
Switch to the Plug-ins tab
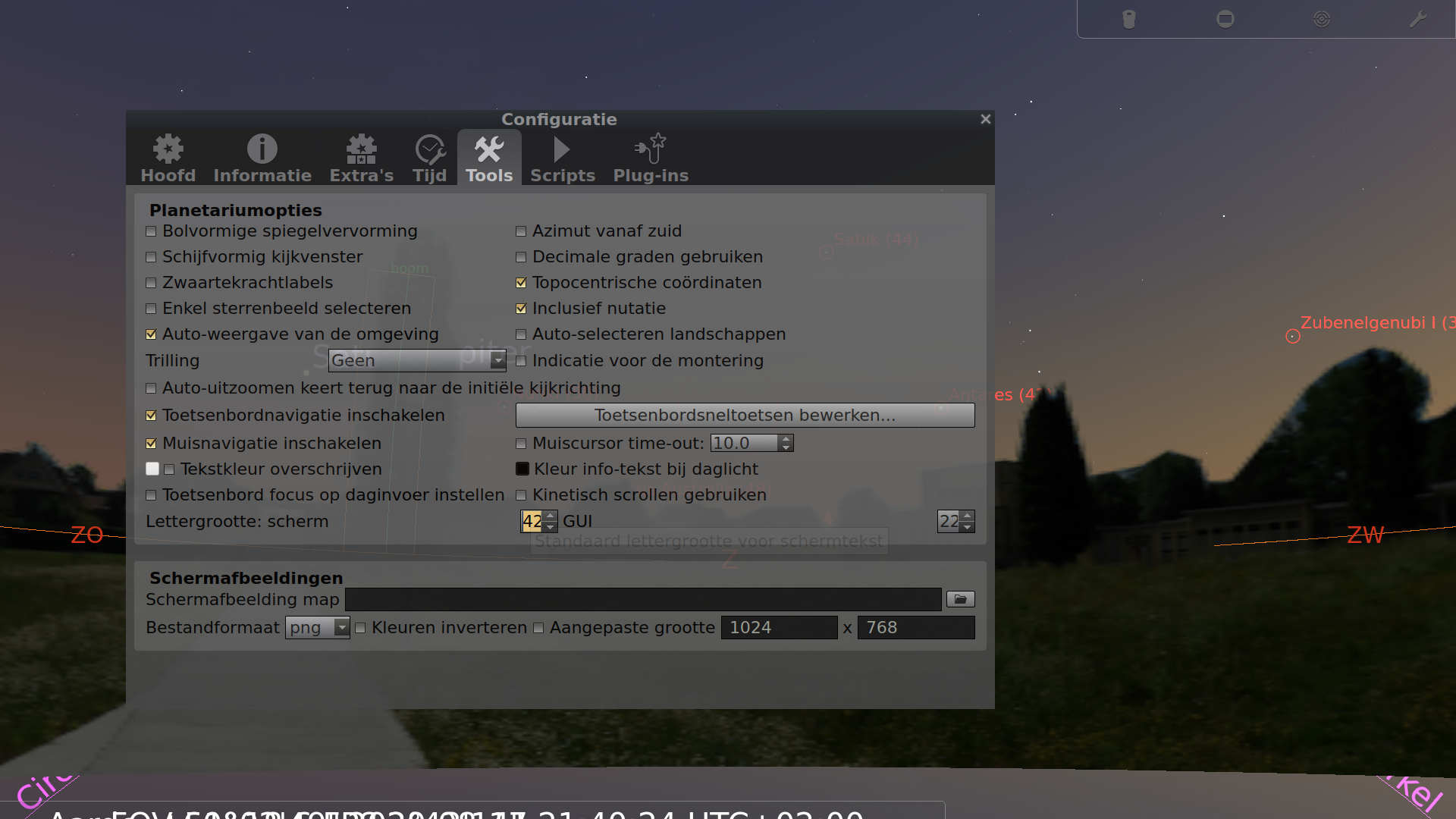click(x=651, y=158)
